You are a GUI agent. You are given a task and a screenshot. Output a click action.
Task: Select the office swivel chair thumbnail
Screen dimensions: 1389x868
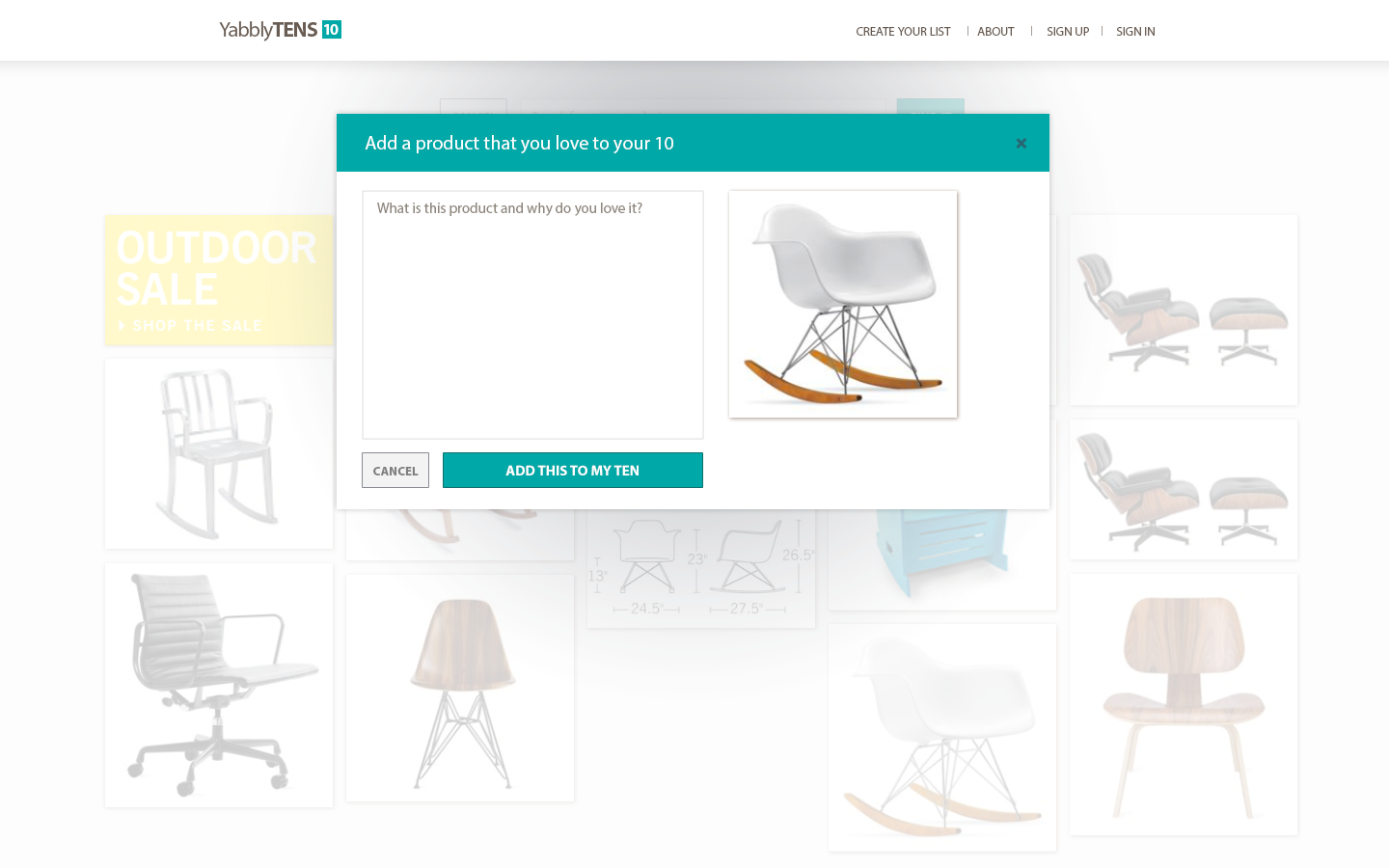[219, 685]
